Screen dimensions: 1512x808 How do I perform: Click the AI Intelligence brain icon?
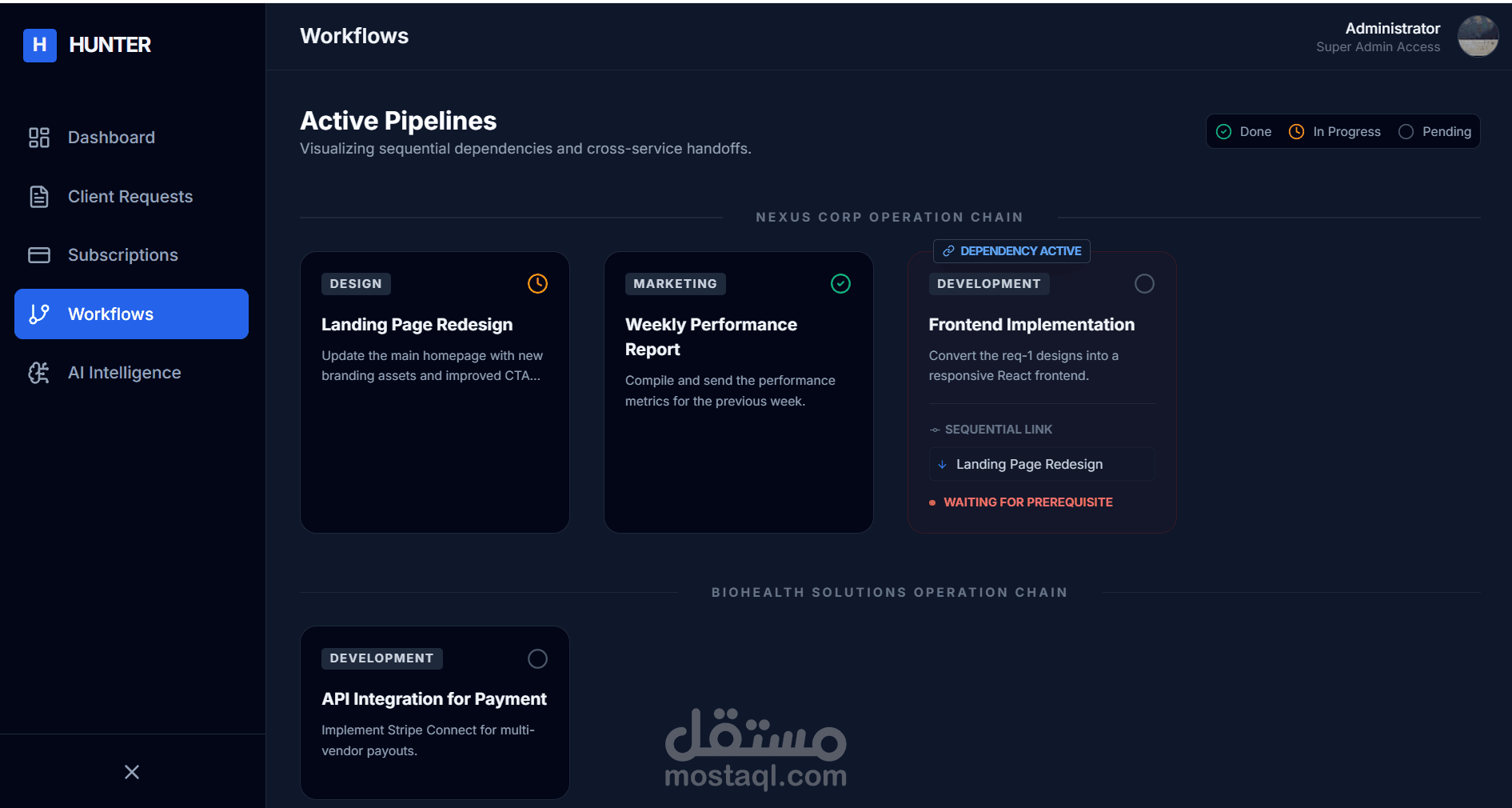click(39, 373)
